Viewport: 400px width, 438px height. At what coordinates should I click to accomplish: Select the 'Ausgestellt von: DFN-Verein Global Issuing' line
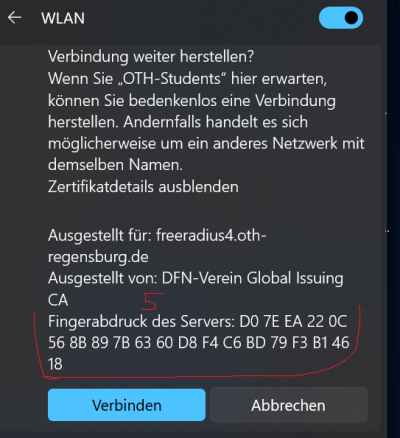(x=196, y=278)
